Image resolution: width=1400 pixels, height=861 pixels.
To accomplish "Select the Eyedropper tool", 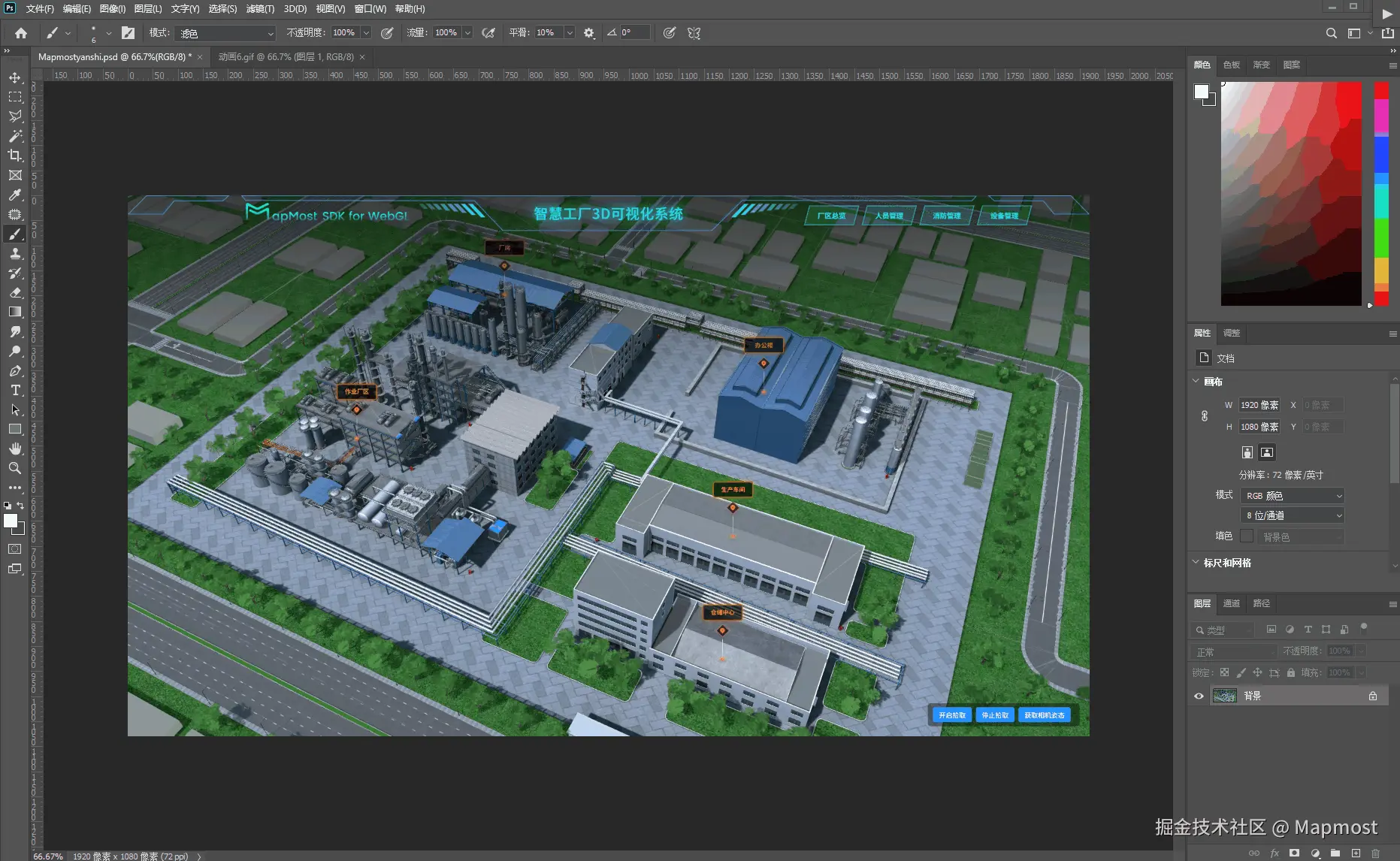I will click(15, 195).
